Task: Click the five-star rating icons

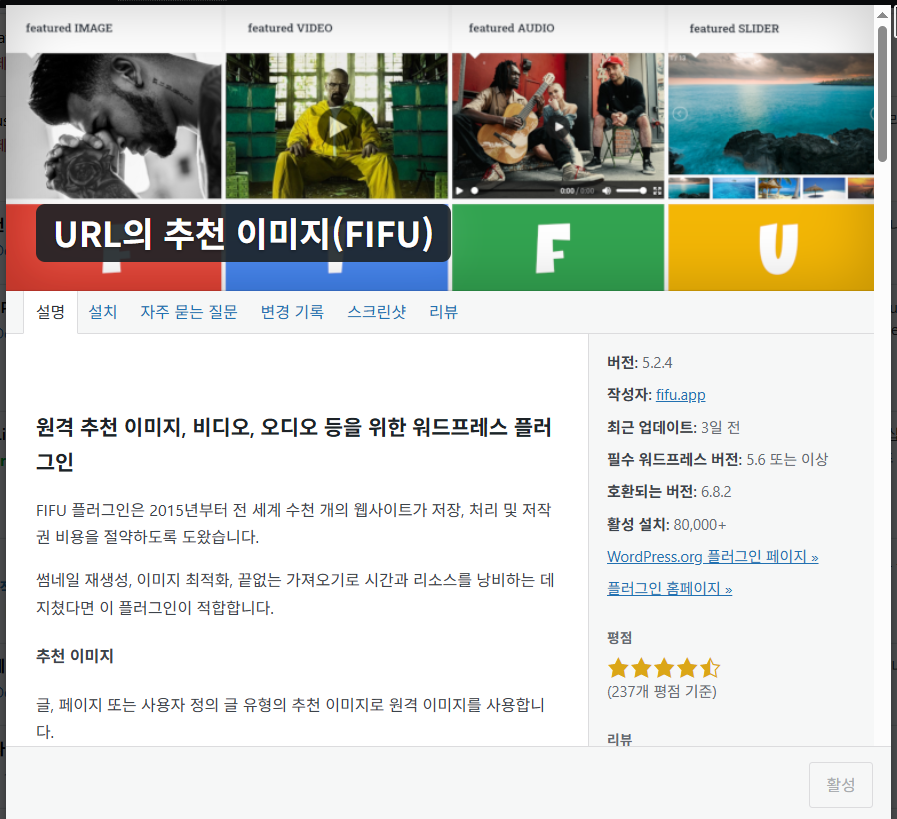Action: coord(664,668)
